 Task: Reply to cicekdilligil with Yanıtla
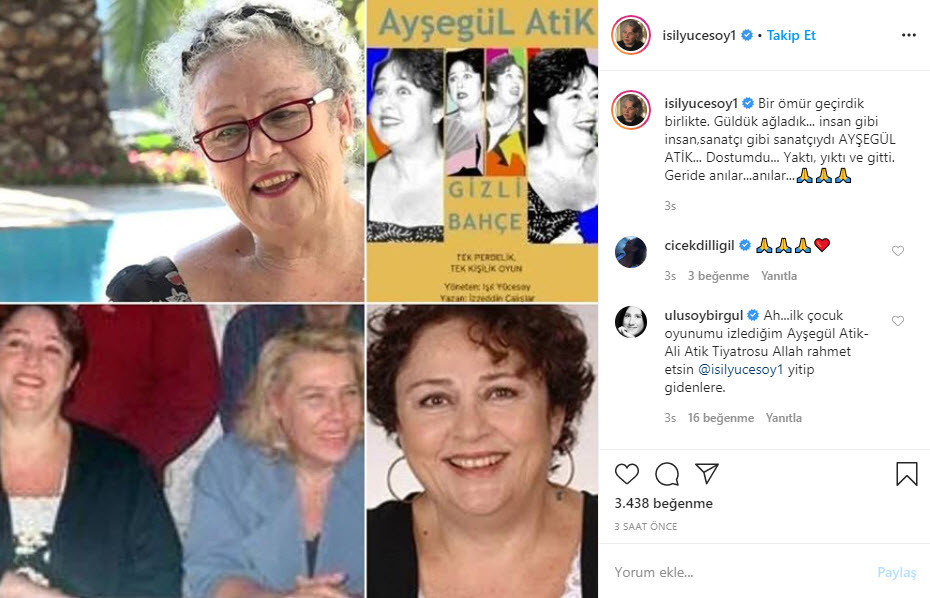779,276
